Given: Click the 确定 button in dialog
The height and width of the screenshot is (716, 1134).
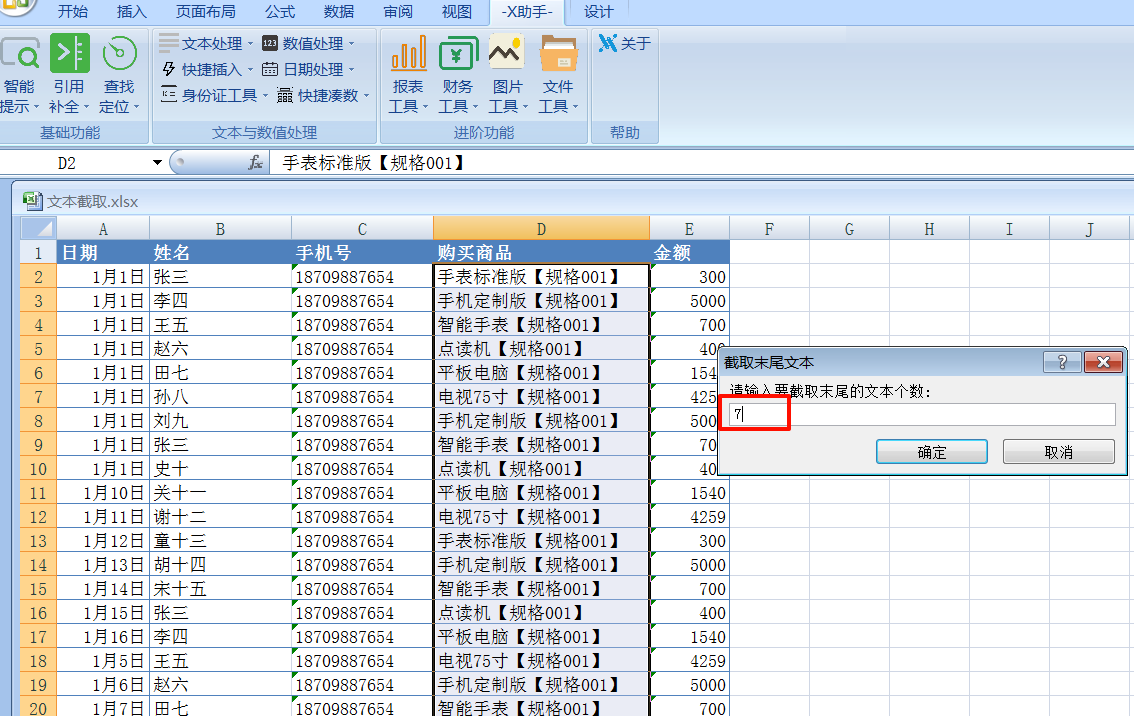Looking at the screenshot, I should click(932, 452).
